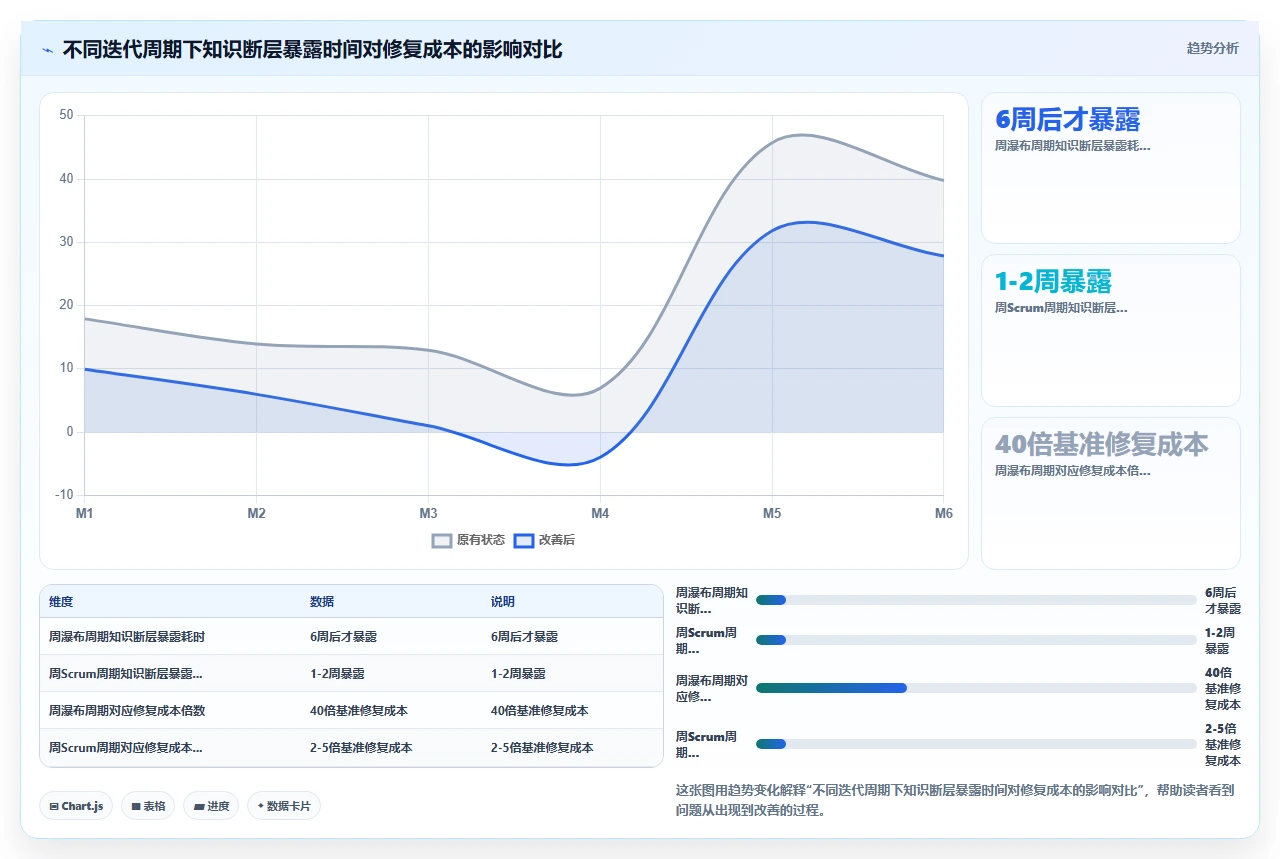Select the 数据卡片 tag chip
Viewport: 1280px width, 859px height.
pos(284,806)
